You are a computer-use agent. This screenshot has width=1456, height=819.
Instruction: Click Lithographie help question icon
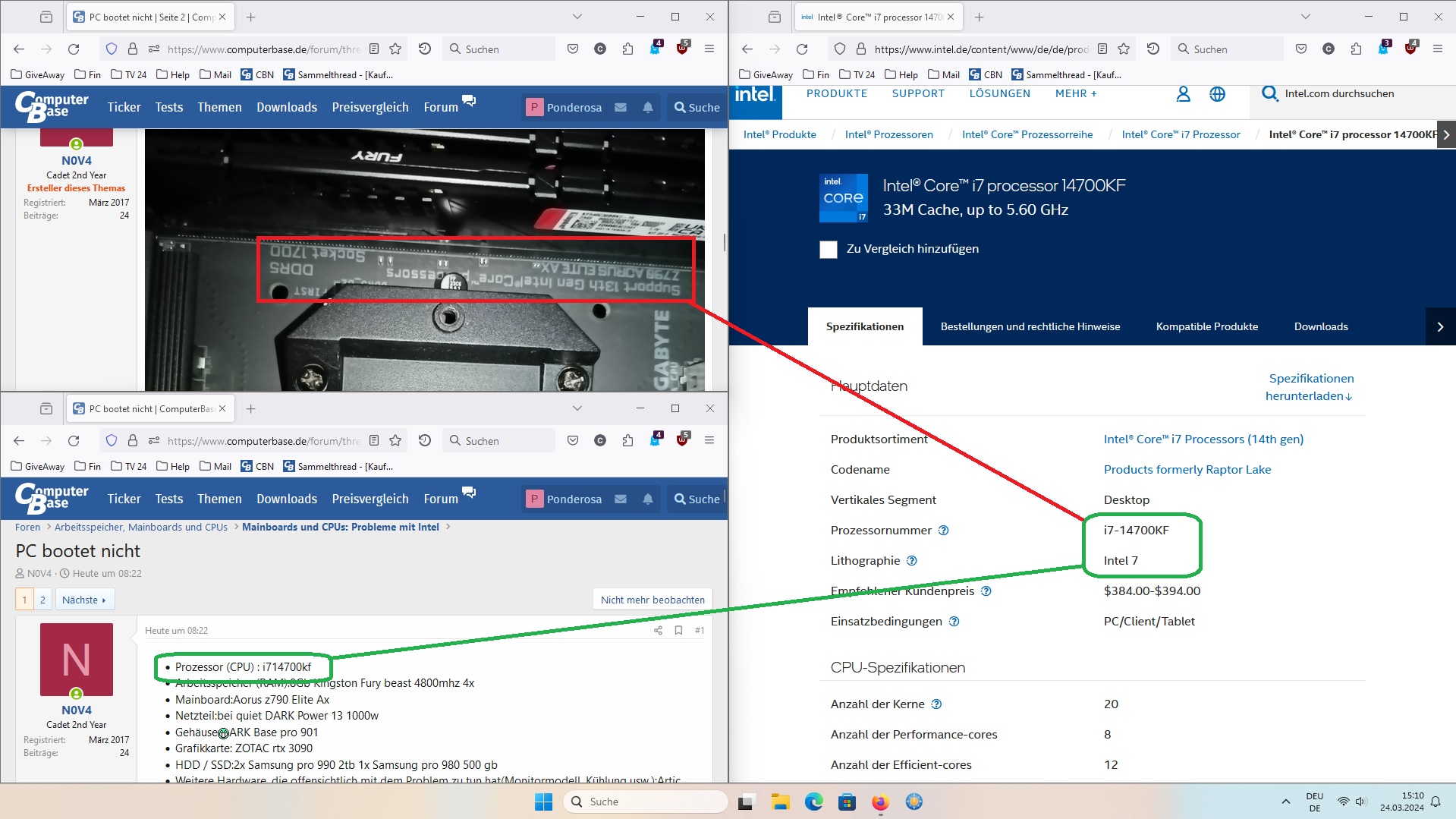point(912,561)
